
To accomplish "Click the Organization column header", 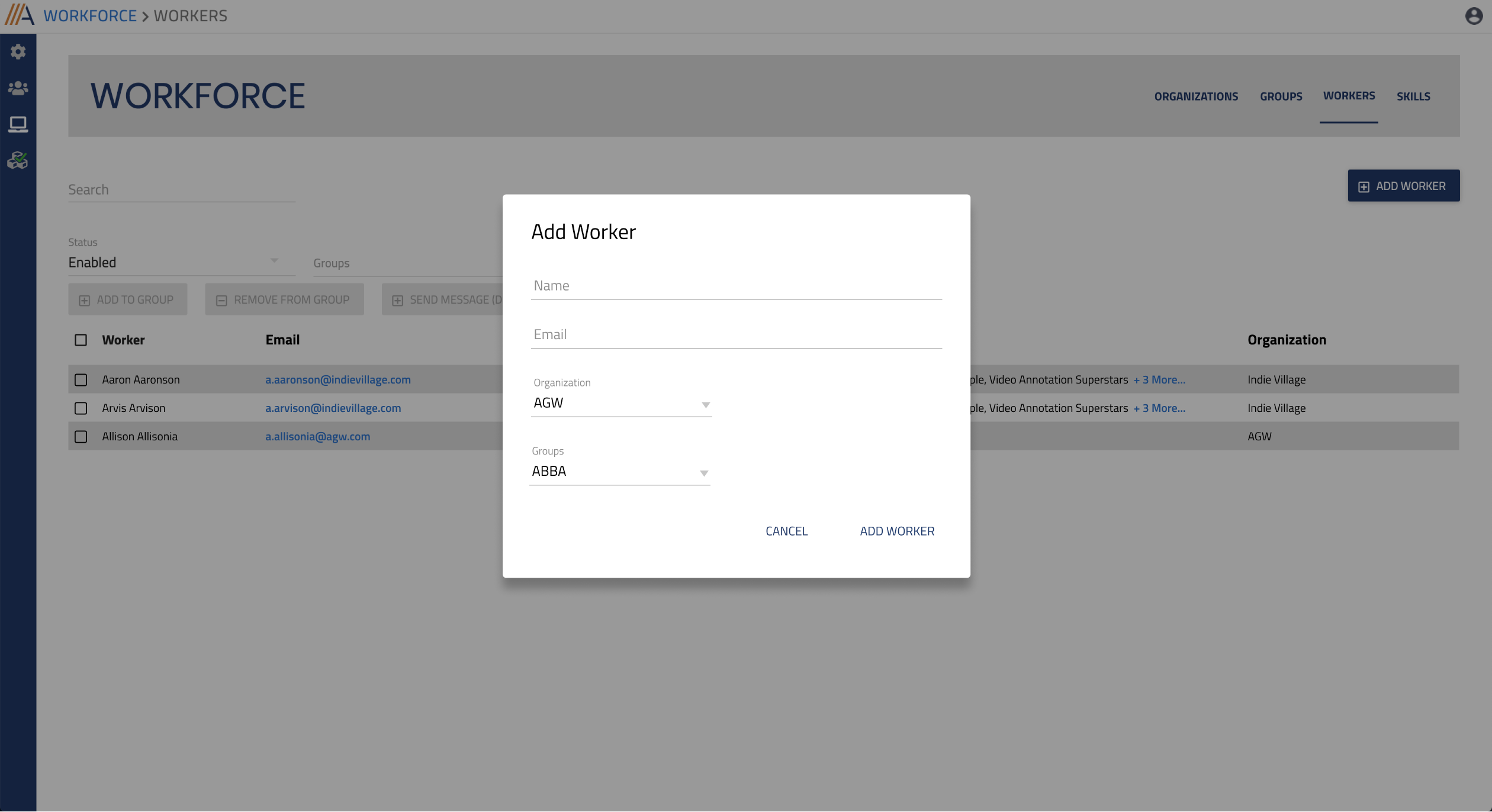I will tap(1287, 340).
